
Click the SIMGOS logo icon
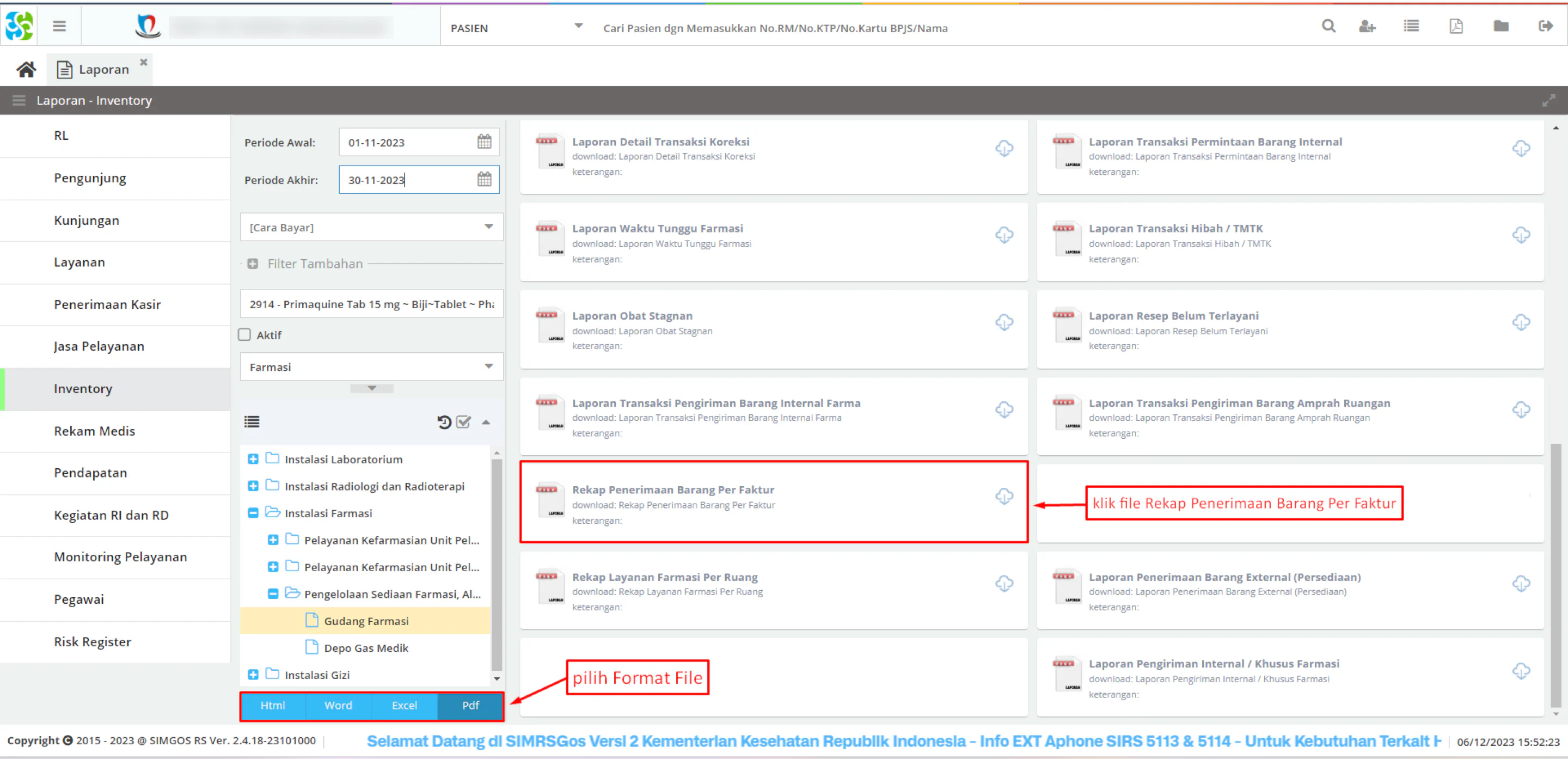tap(19, 26)
